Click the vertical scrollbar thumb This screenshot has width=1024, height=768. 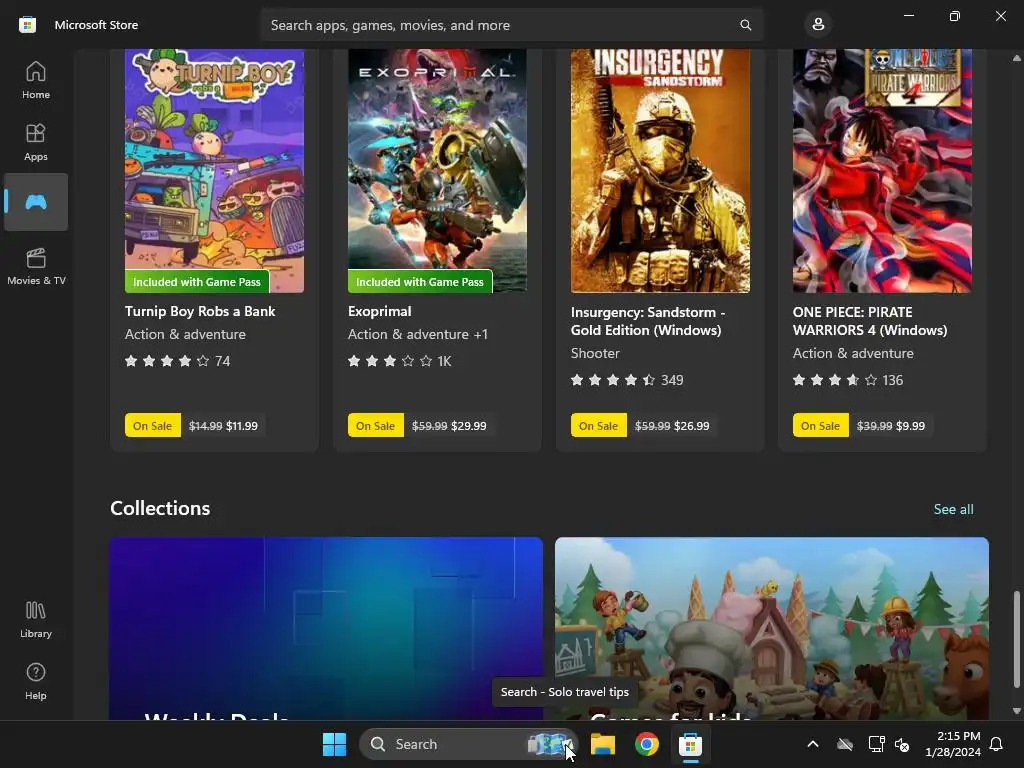coord(1016,639)
